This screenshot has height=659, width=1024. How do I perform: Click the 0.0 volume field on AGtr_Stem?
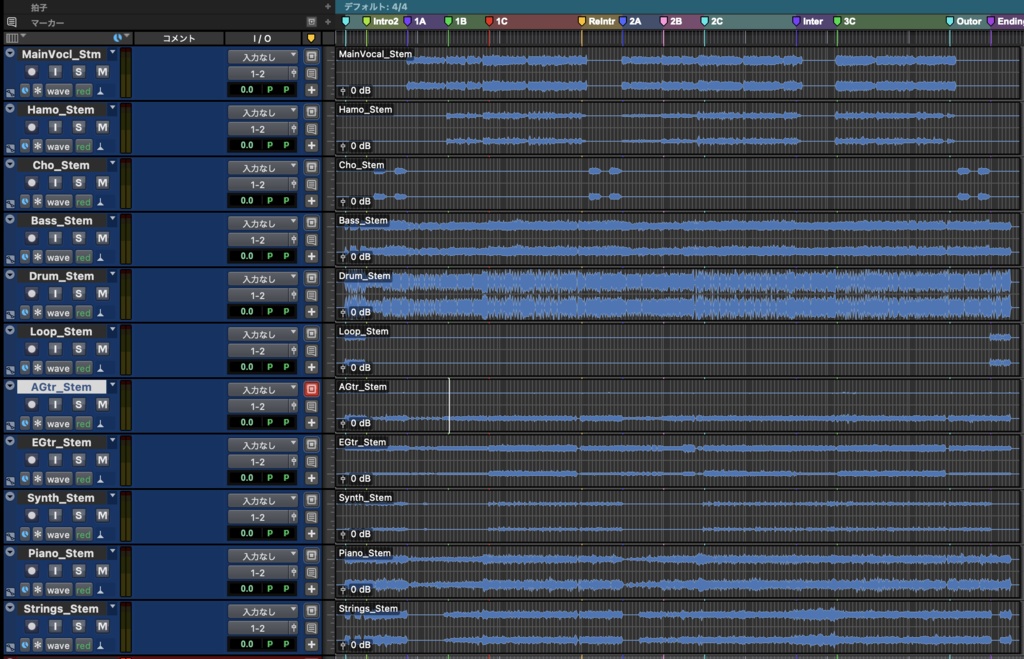pos(246,422)
